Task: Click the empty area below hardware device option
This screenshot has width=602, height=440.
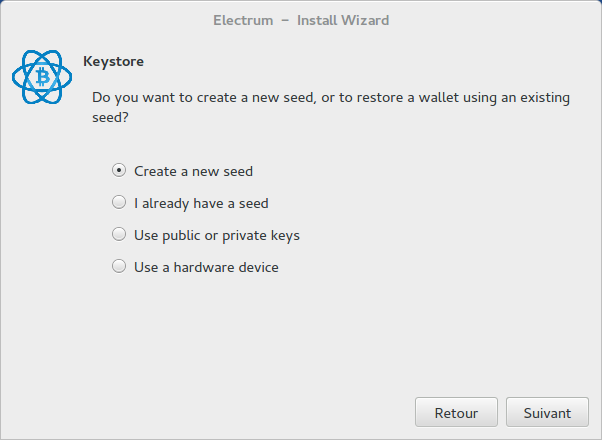Action: point(301,334)
